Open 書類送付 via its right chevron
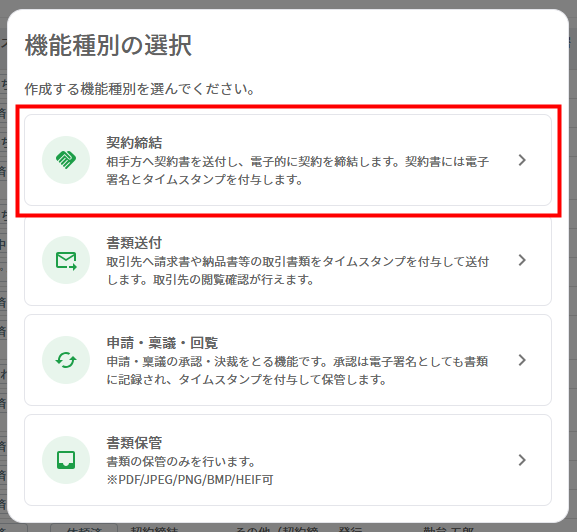The width and height of the screenshot is (577, 532). [522, 260]
